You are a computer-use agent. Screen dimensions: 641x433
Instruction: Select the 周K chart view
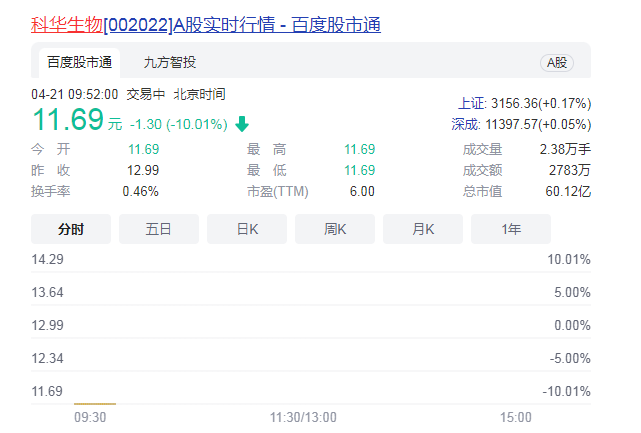[x=335, y=229]
